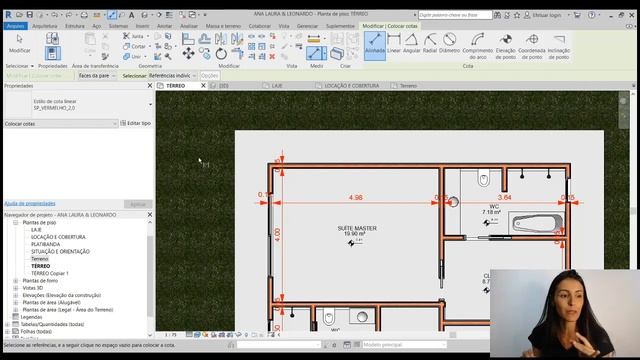Select the Alinhada dimension tool
The image size is (640, 360).
(x=375, y=46)
